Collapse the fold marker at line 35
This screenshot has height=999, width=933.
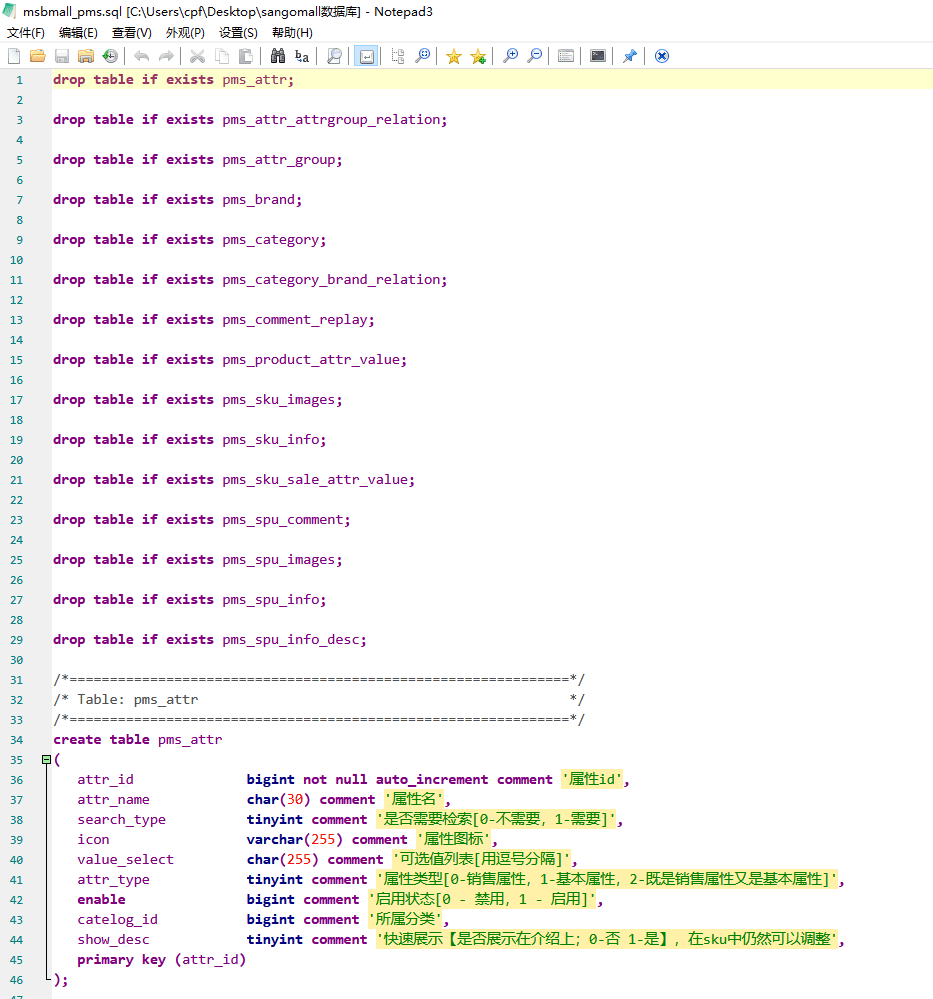(46, 759)
